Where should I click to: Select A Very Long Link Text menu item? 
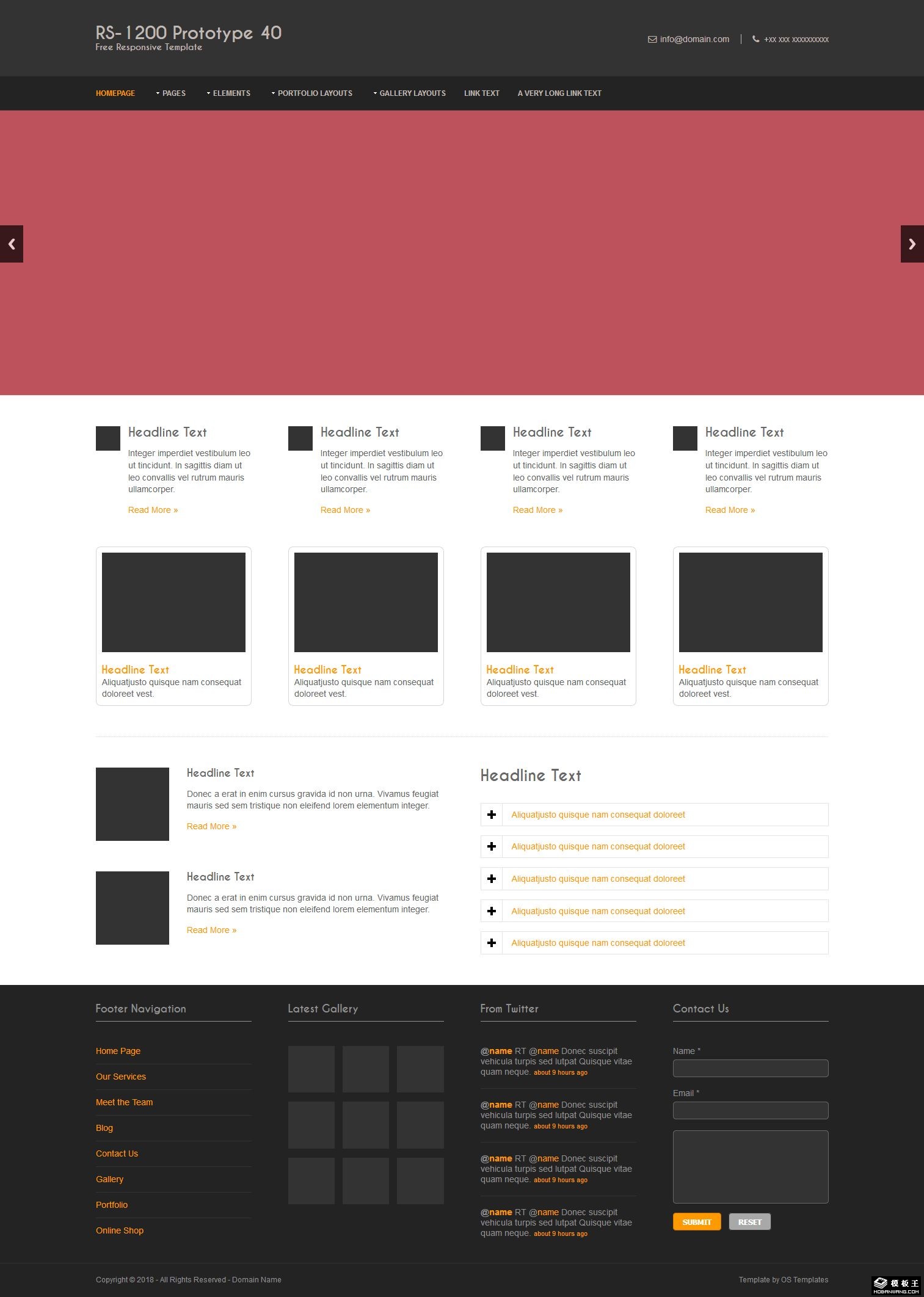pyautogui.click(x=559, y=93)
